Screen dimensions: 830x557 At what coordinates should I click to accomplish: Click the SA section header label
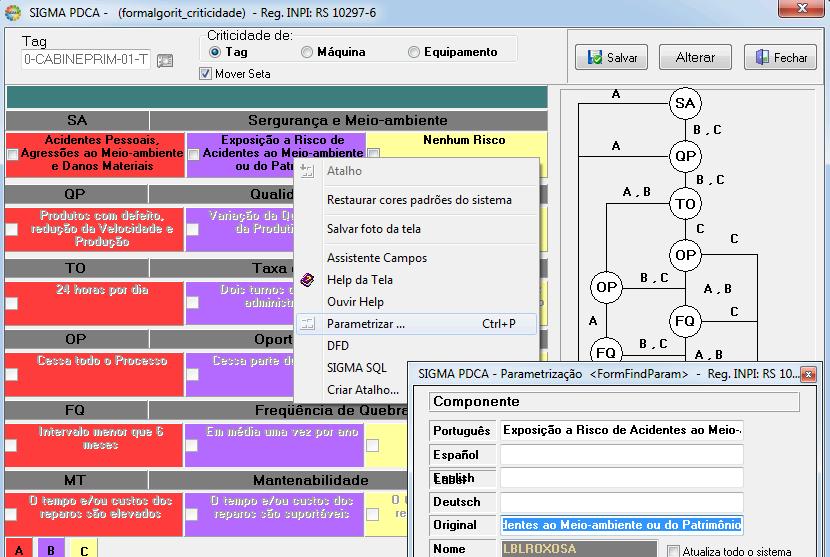[77, 120]
